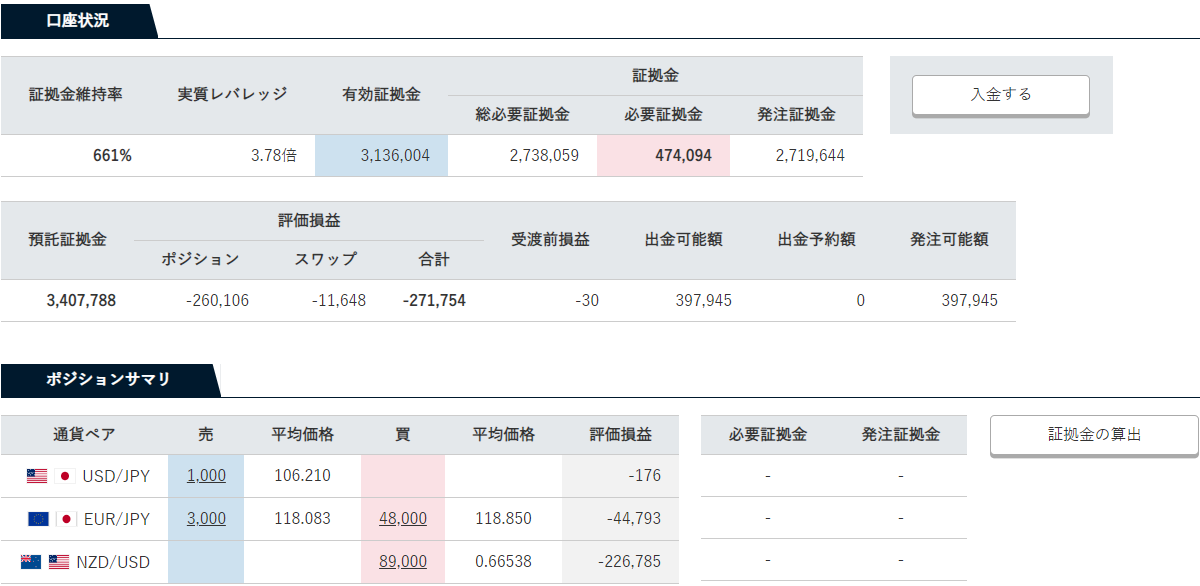This screenshot has width=1200, height=586.
Task: Click the 通貨ペア column header
Action: click(x=84, y=435)
